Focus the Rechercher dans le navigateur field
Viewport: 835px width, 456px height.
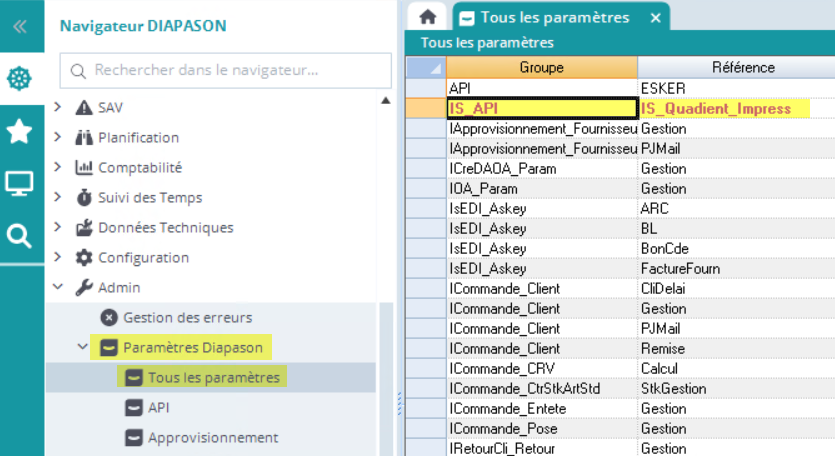pyautogui.click(x=226, y=70)
